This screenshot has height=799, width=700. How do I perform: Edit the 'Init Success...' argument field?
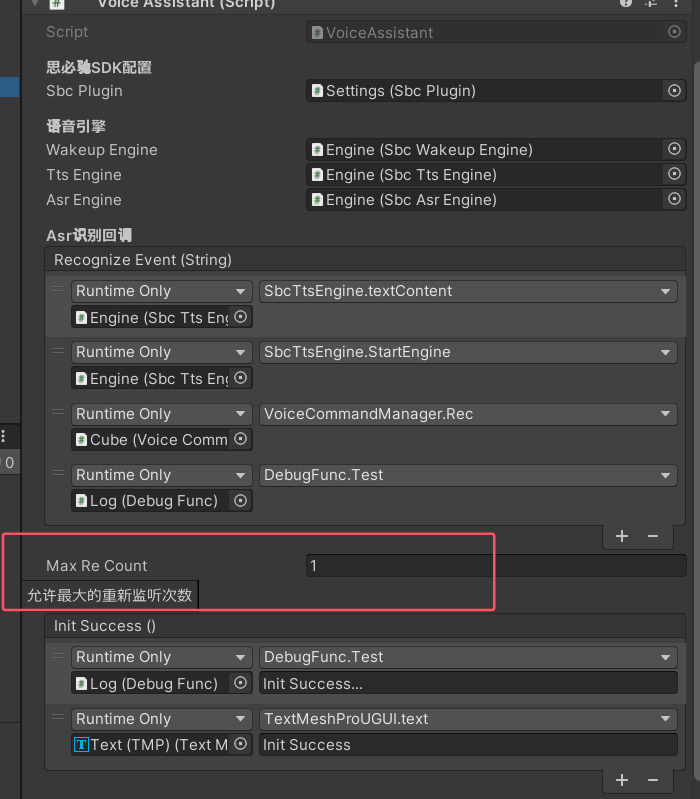[468, 683]
